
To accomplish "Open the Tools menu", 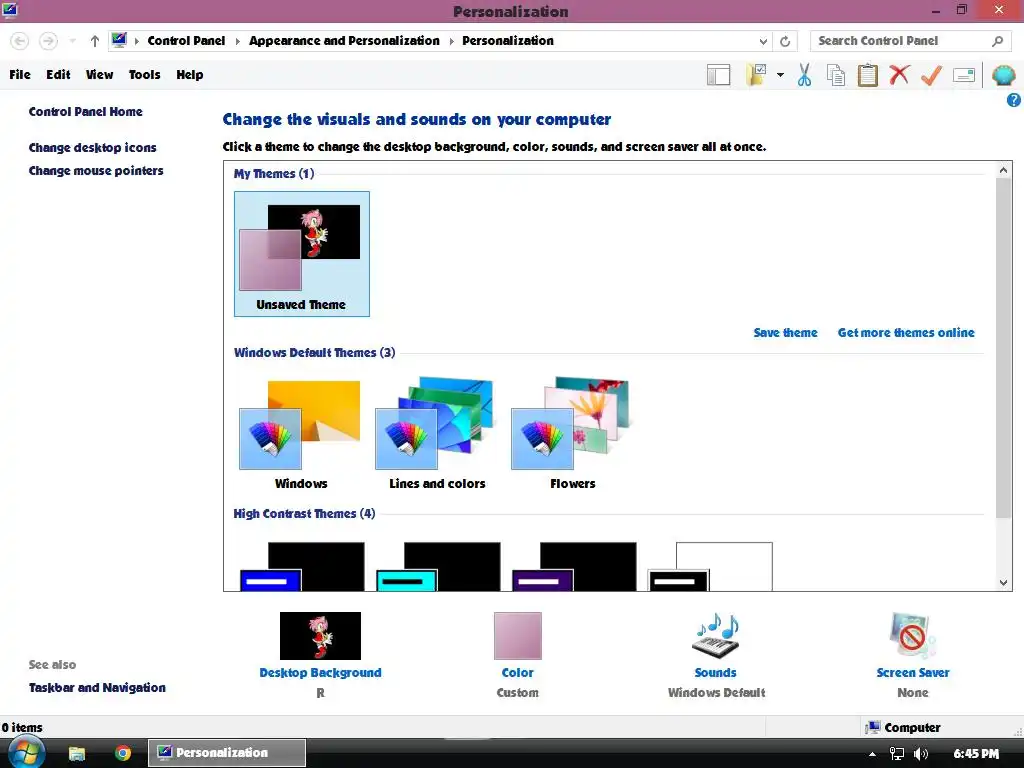I will (144, 74).
